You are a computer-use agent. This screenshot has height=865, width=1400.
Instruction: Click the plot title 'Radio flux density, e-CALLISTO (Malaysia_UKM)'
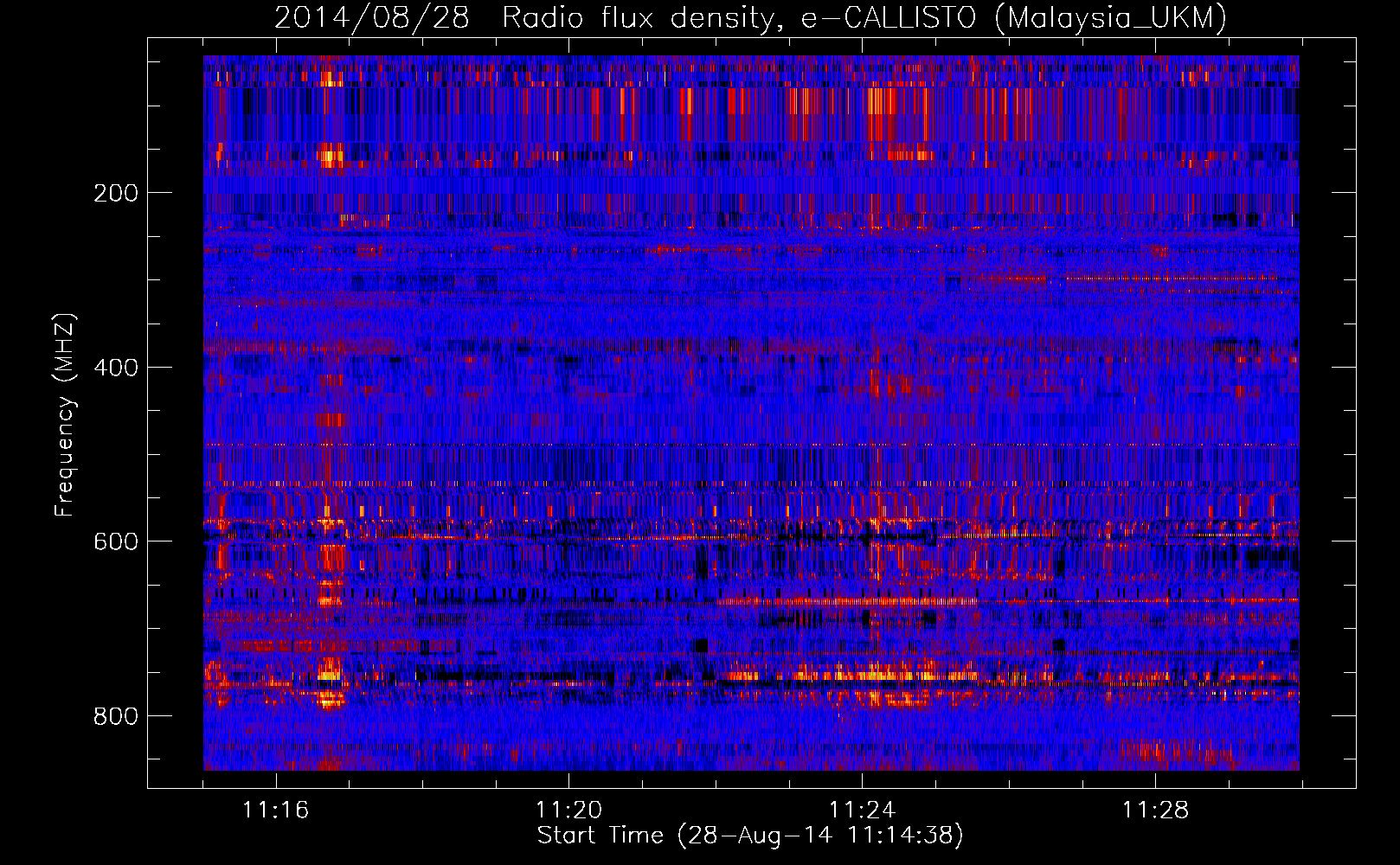pos(864,18)
